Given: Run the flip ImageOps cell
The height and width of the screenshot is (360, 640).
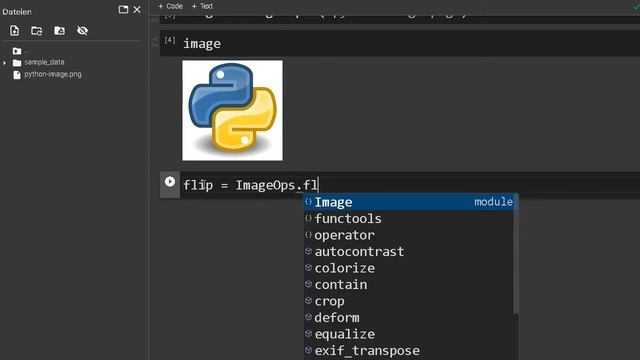Looking at the screenshot, I should click(x=170, y=182).
